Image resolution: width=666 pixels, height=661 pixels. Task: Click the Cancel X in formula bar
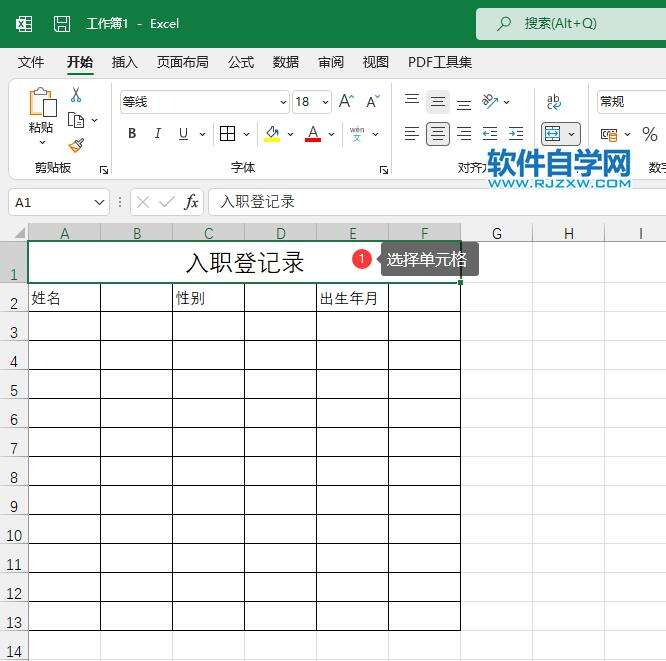coord(143,202)
